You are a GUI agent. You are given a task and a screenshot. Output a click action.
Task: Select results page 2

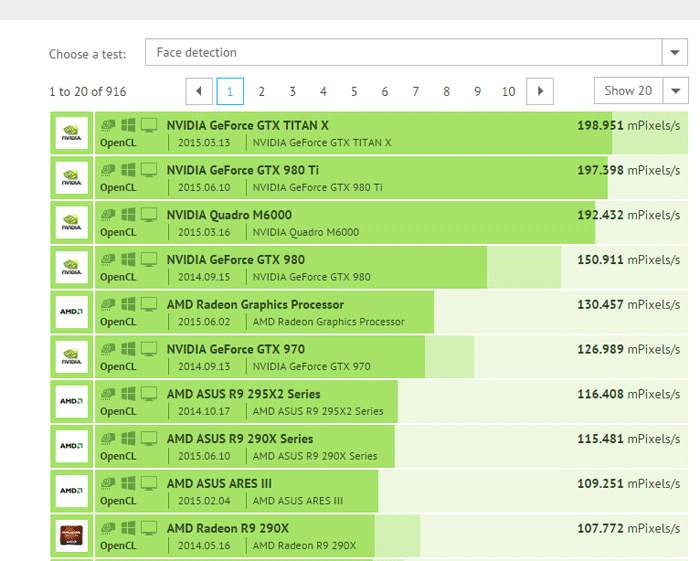[x=261, y=91]
